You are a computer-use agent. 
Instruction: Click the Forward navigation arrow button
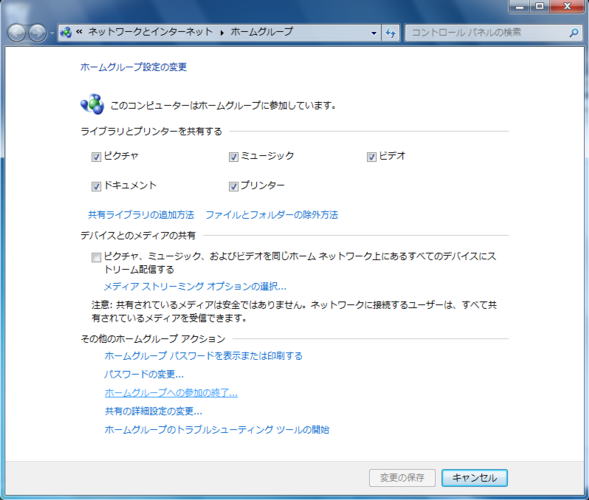coord(38,33)
